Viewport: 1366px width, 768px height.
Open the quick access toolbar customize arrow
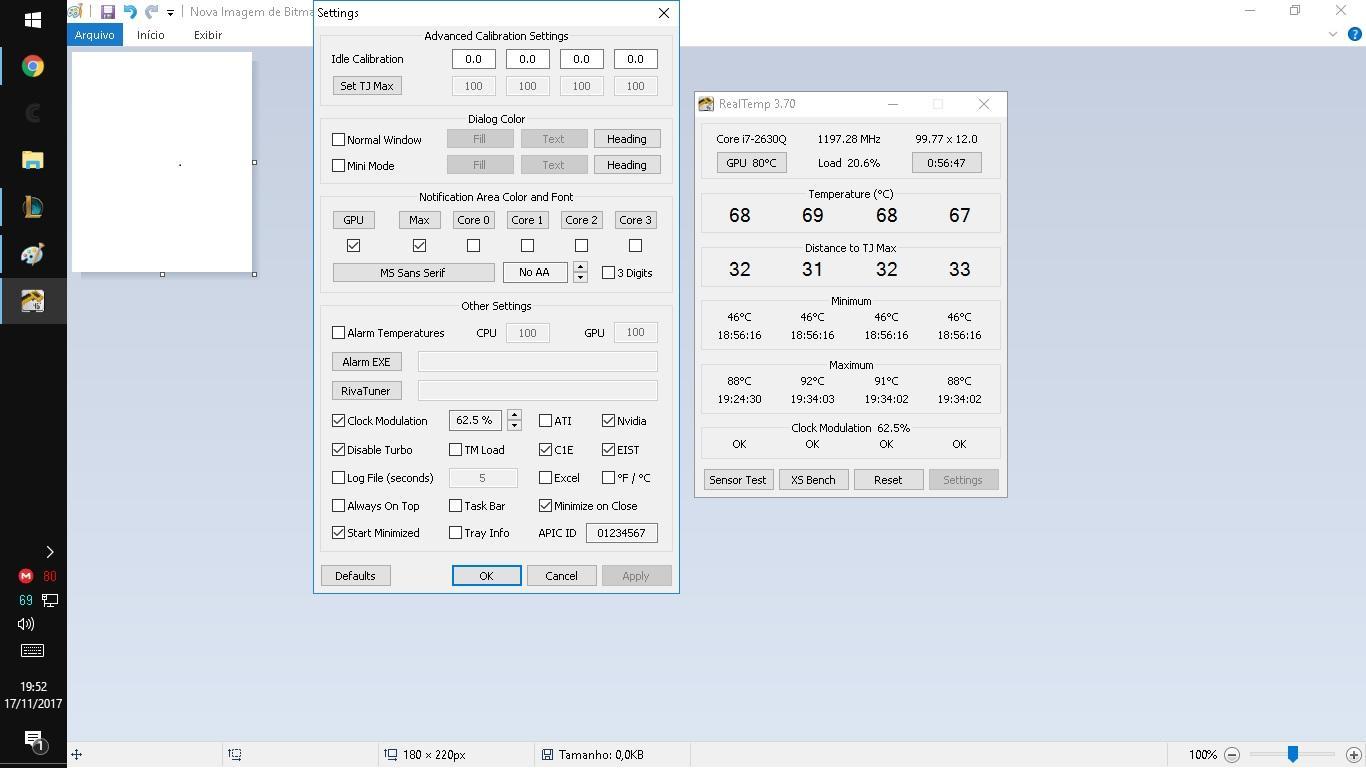pos(170,13)
